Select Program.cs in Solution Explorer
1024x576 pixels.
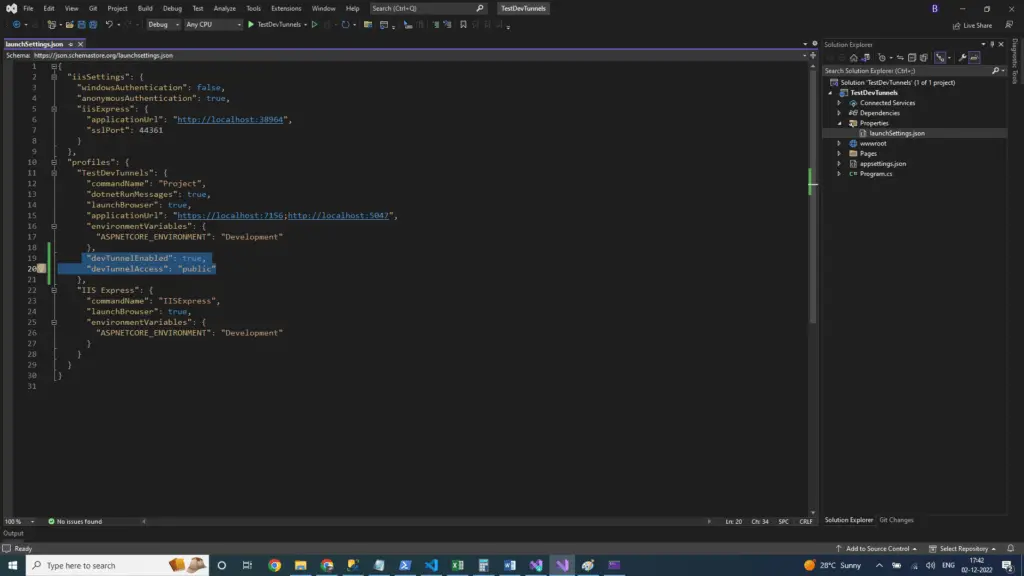pyautogui.click(x=876, y=174)
